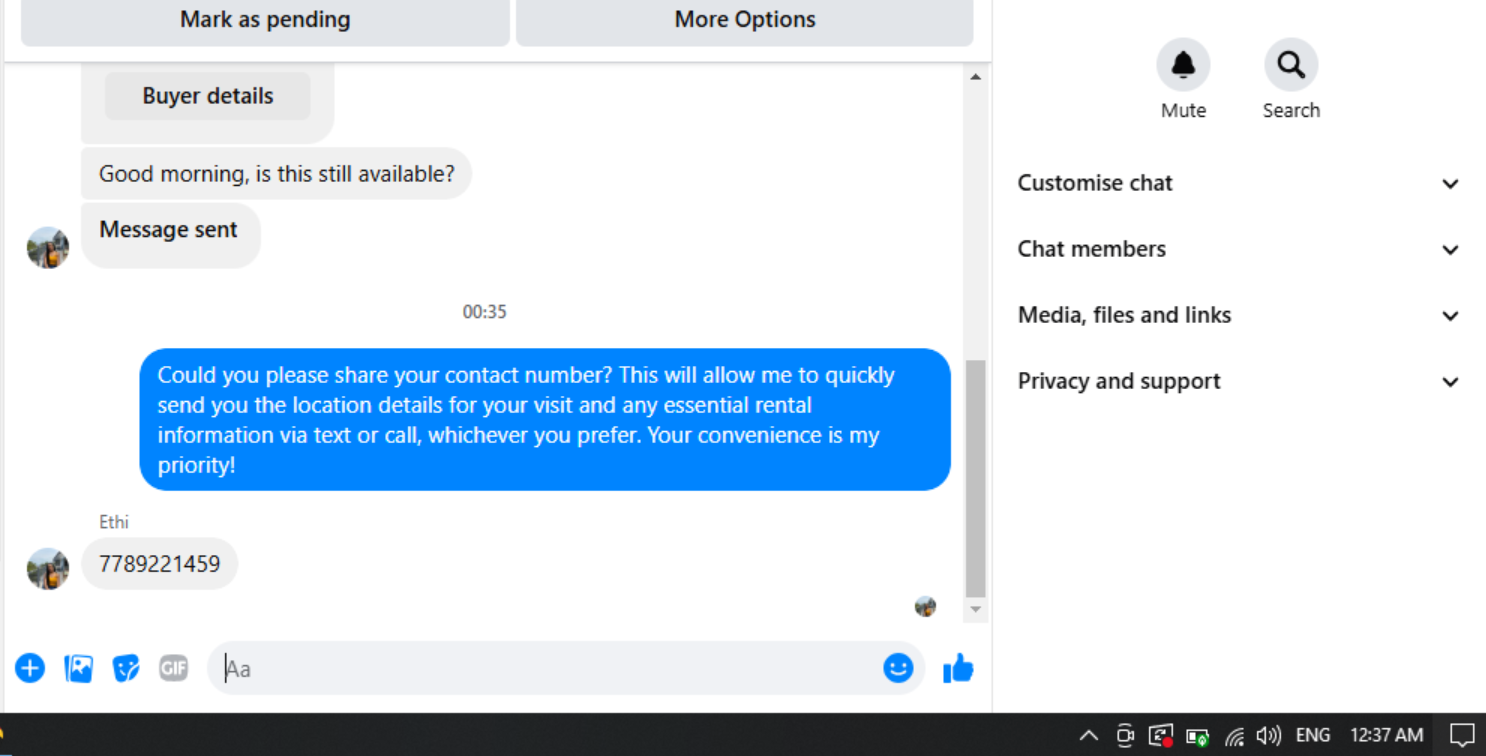1486x756 pixels.
Task: Open More Options for the listing
Action: (x=745, y=20)
